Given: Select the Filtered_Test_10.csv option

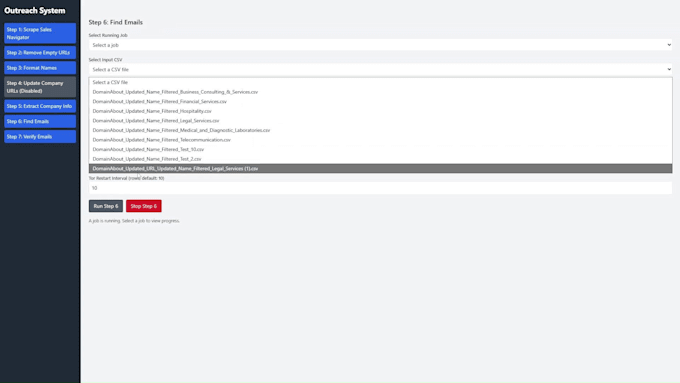Looking at the screenshot, I should coord(380,149).
